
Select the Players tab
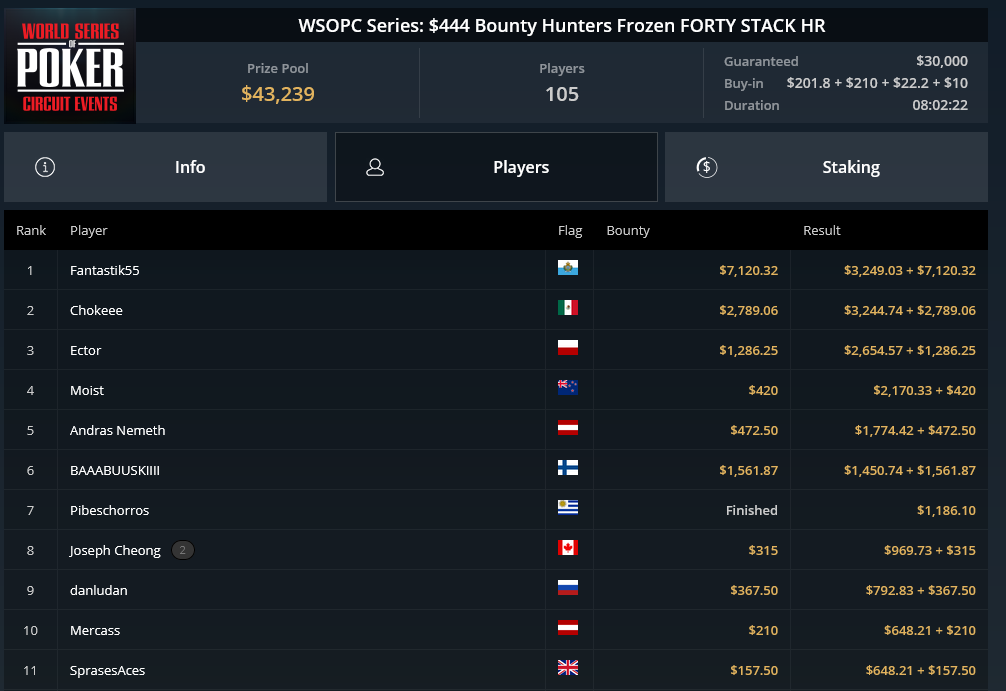496,167
